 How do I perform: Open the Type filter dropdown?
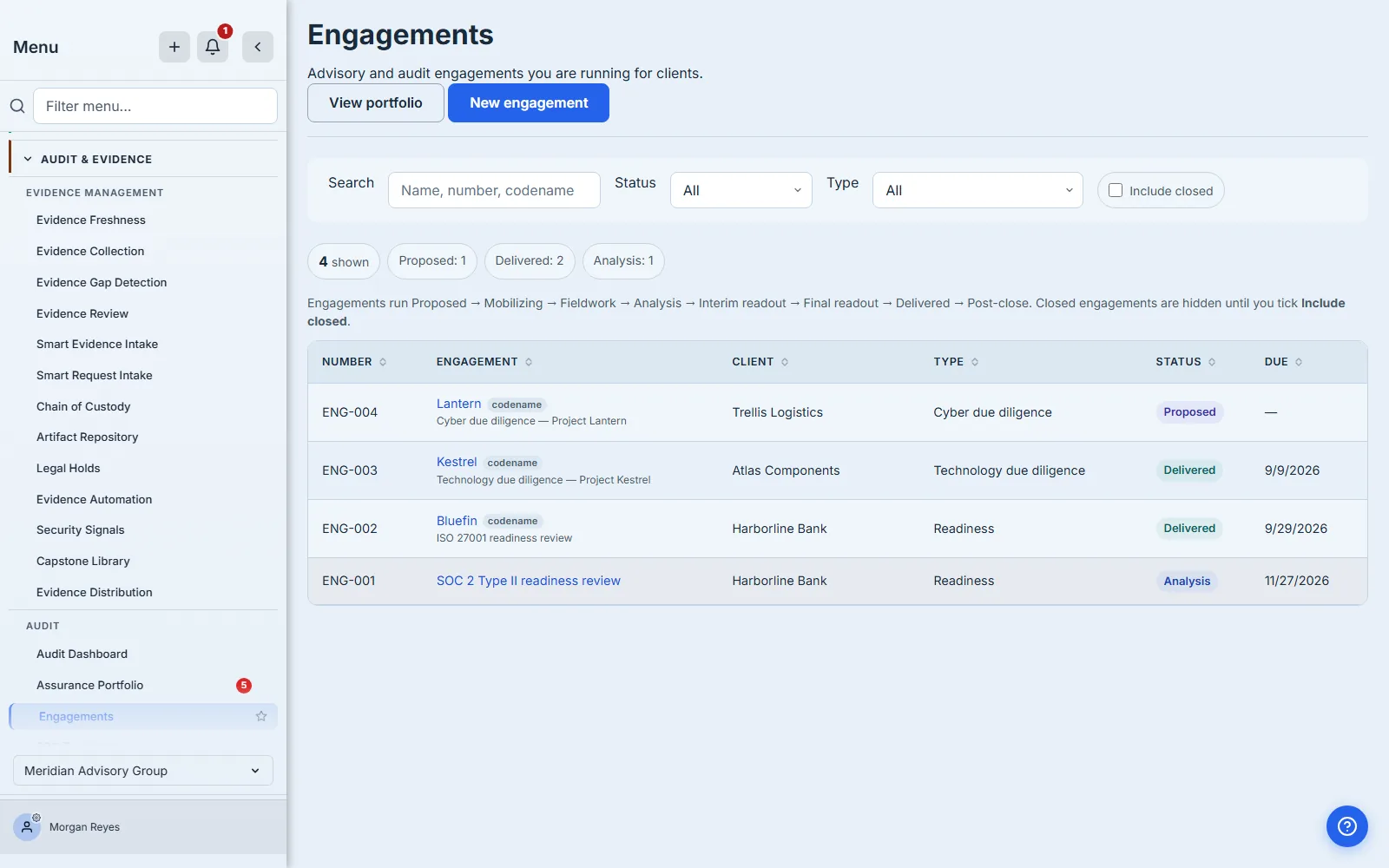(x=978, y=190)
